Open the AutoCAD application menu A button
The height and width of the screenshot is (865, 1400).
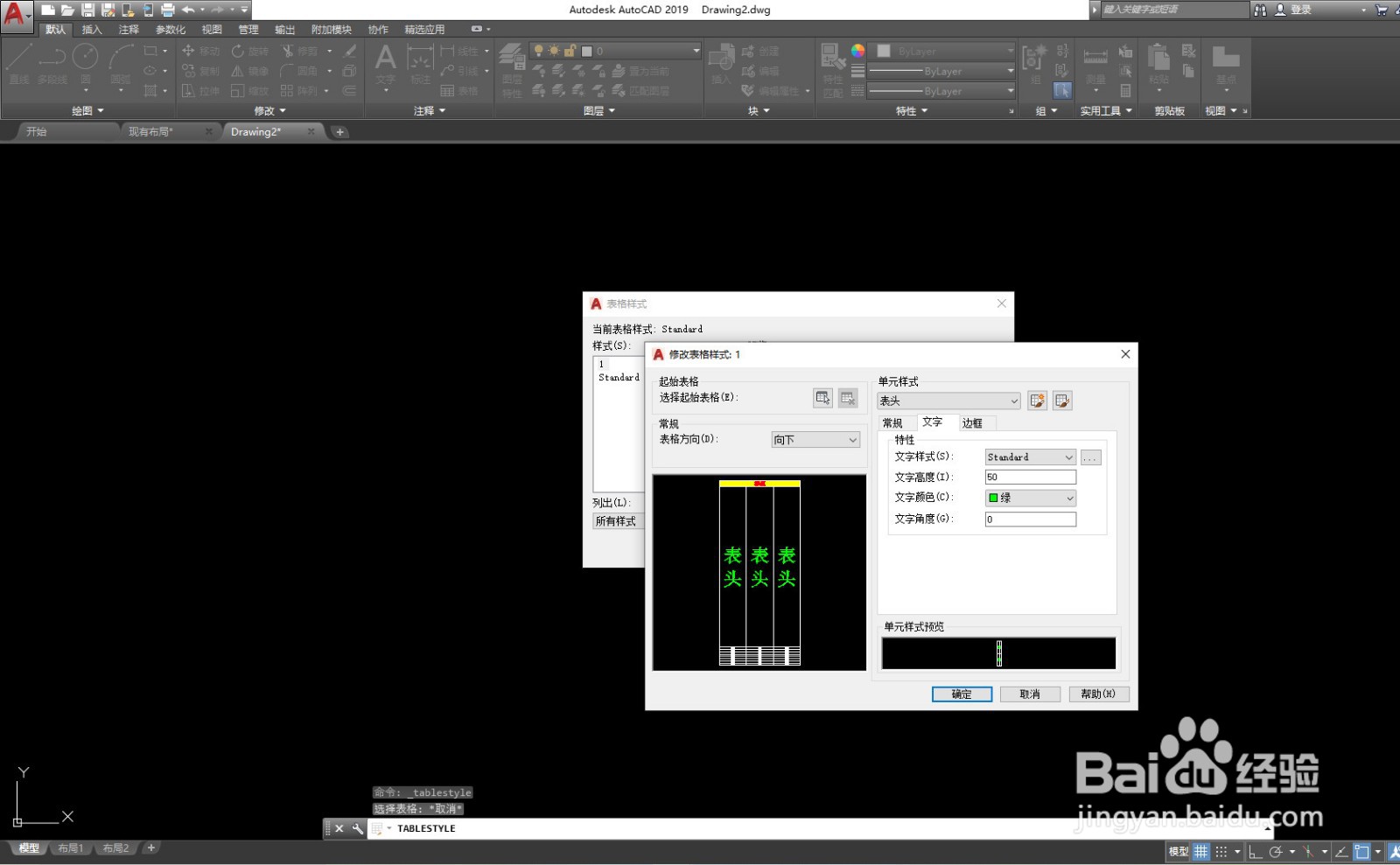[x=16, y=16]
